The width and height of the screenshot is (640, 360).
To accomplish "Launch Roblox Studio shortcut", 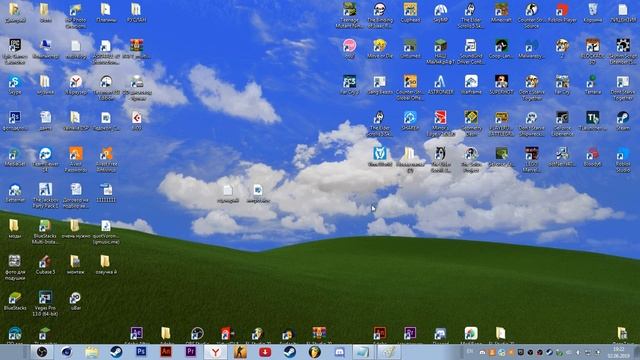I will 623,159.
